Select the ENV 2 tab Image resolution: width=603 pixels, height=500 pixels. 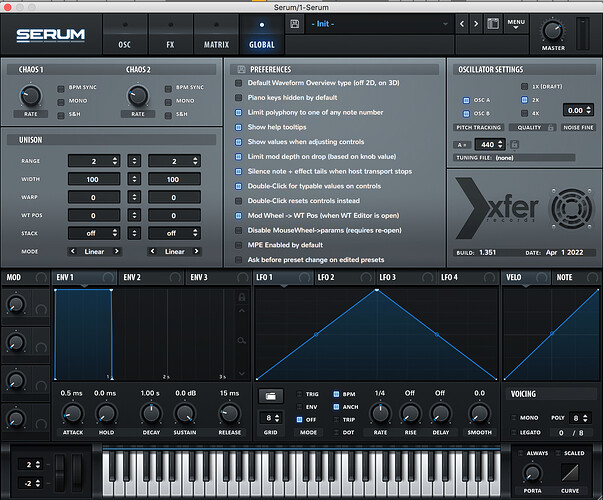pos(152,277)
